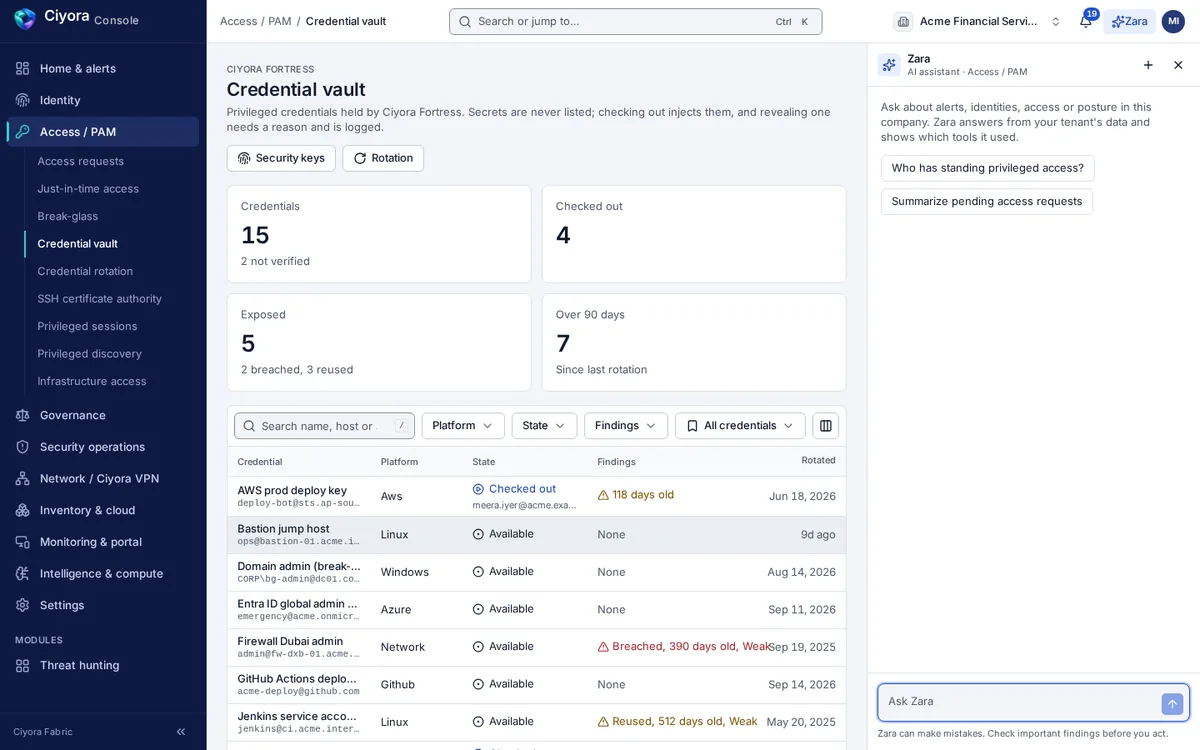Open MI user avatar menu
Screen dimensions: 1200x750
(1173, 21)
